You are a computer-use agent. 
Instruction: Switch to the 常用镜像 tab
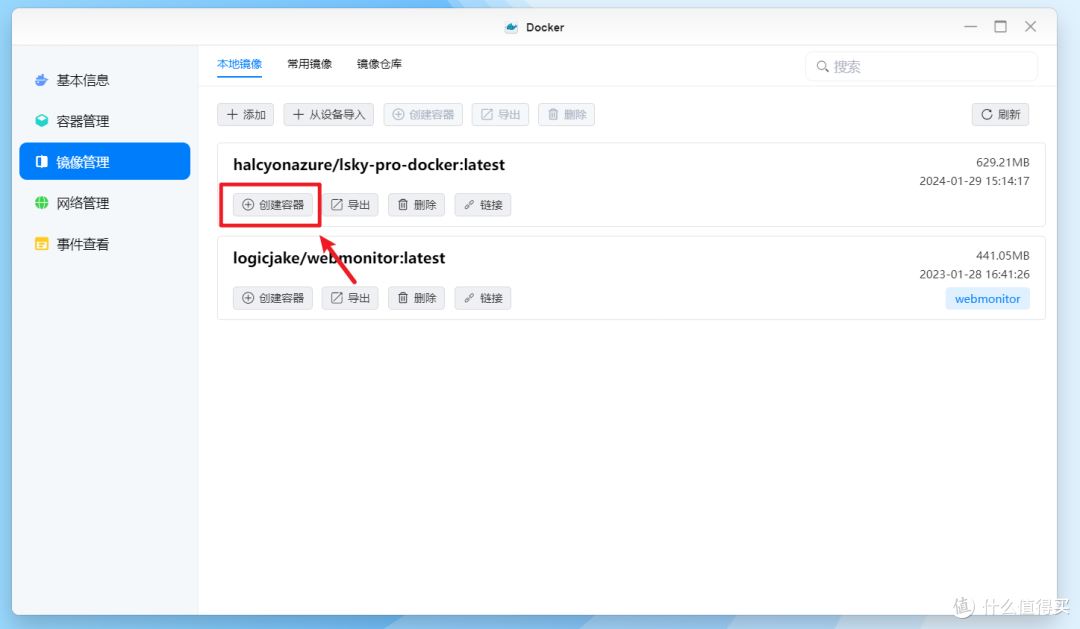coord(309,64)
